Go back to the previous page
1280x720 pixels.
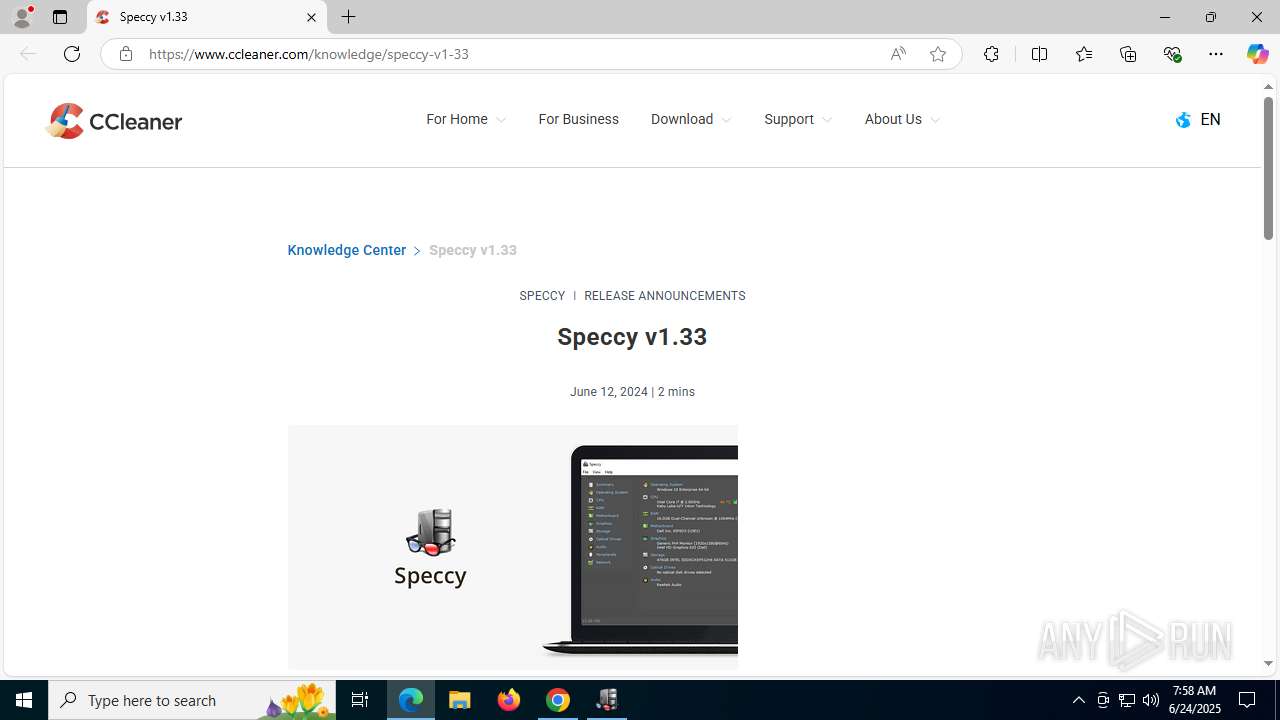click(28, 54)
